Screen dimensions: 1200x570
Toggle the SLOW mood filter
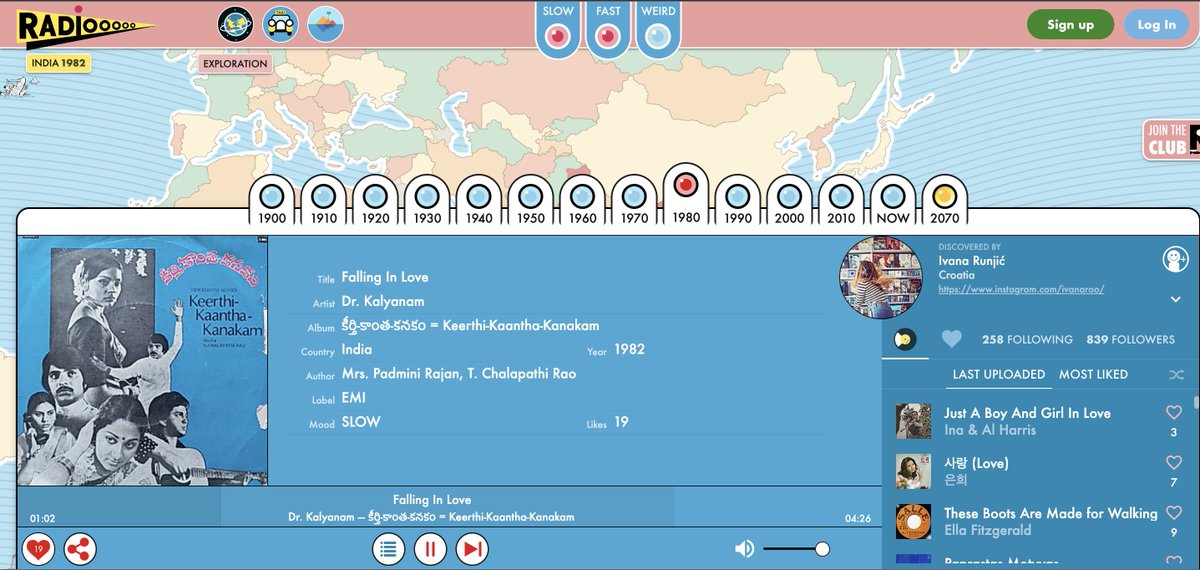558,29
